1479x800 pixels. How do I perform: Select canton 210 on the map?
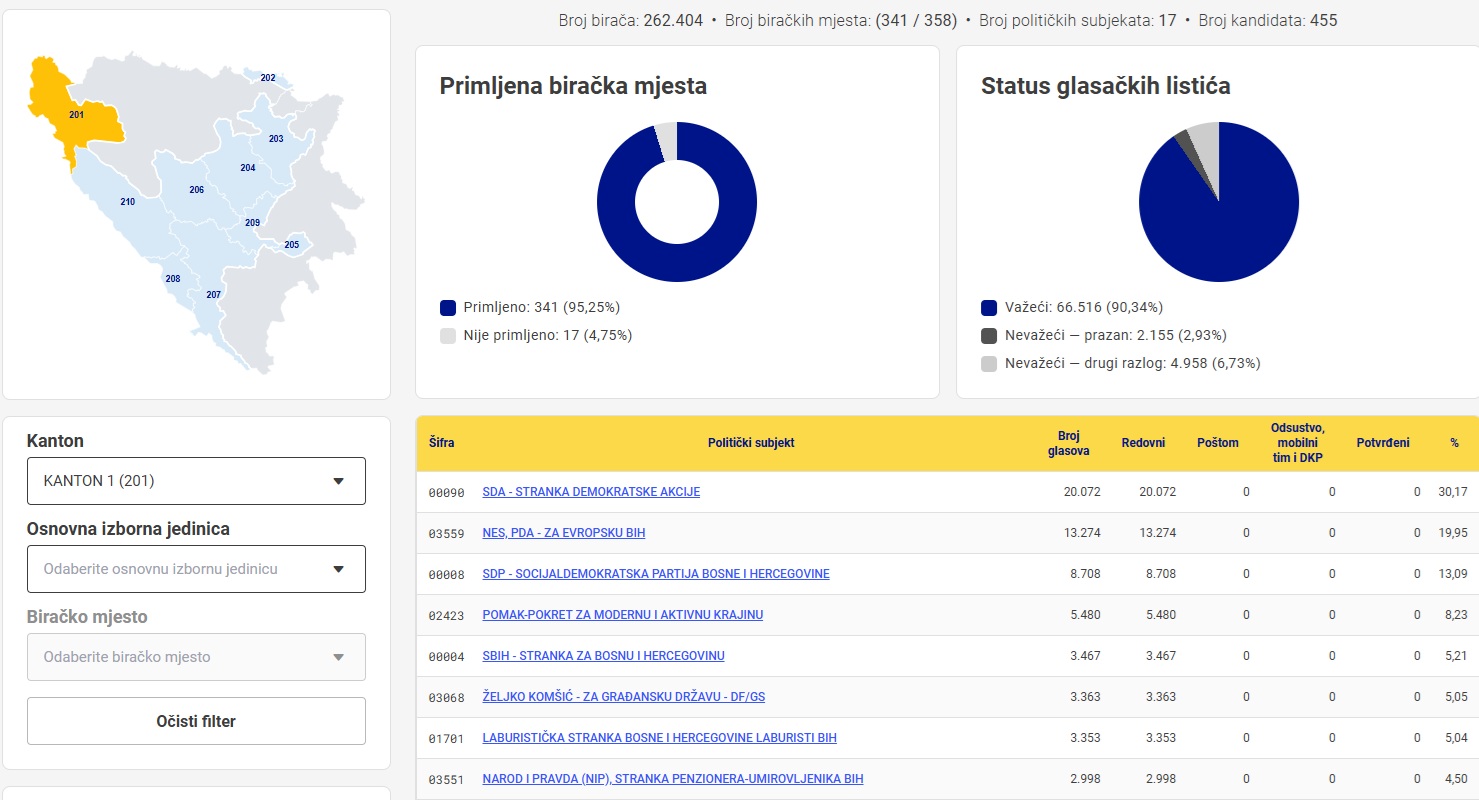pyautogui.click(x=127, y=202)
